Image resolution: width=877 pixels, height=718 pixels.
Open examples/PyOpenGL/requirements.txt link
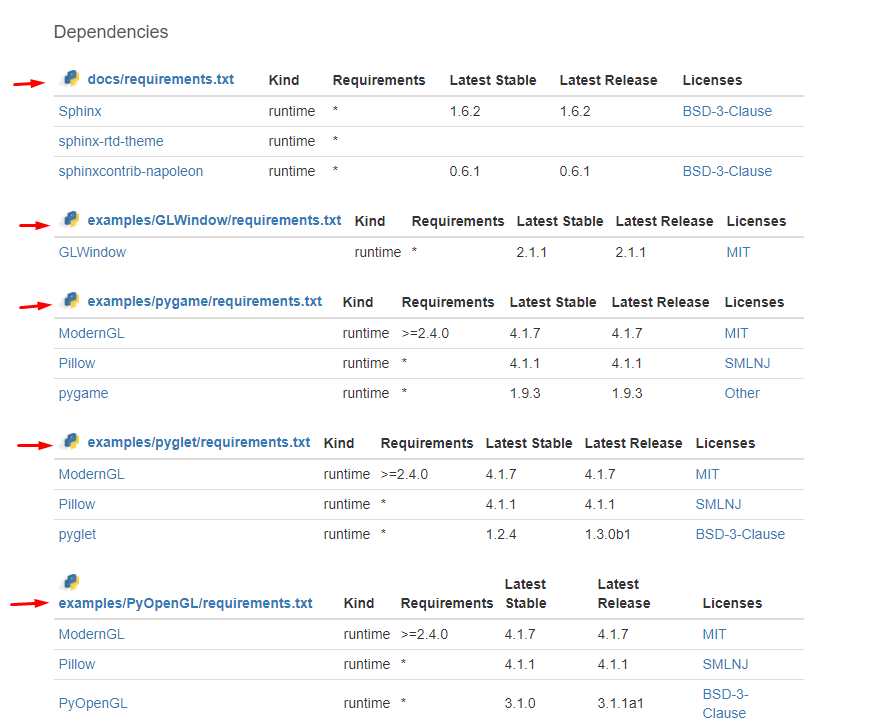[186, 603]
